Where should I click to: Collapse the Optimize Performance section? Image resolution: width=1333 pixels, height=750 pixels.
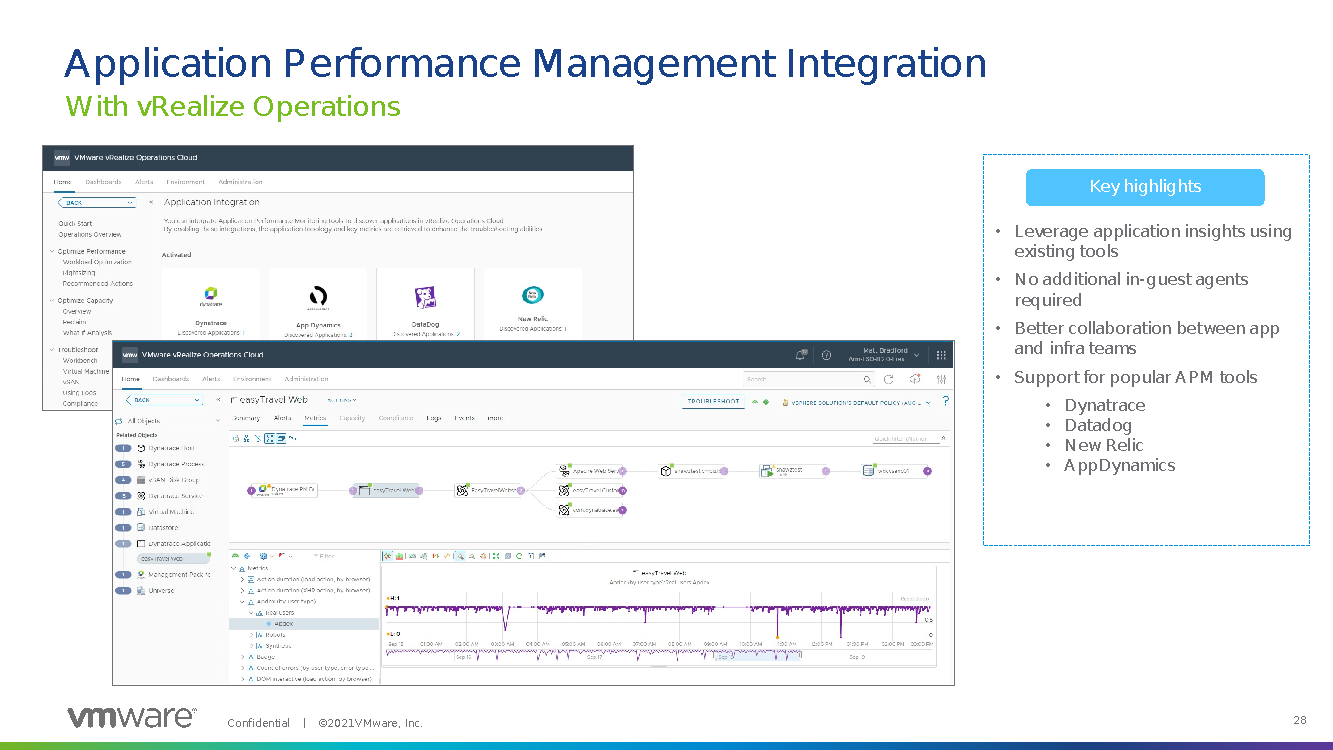[x=52, y=251]
